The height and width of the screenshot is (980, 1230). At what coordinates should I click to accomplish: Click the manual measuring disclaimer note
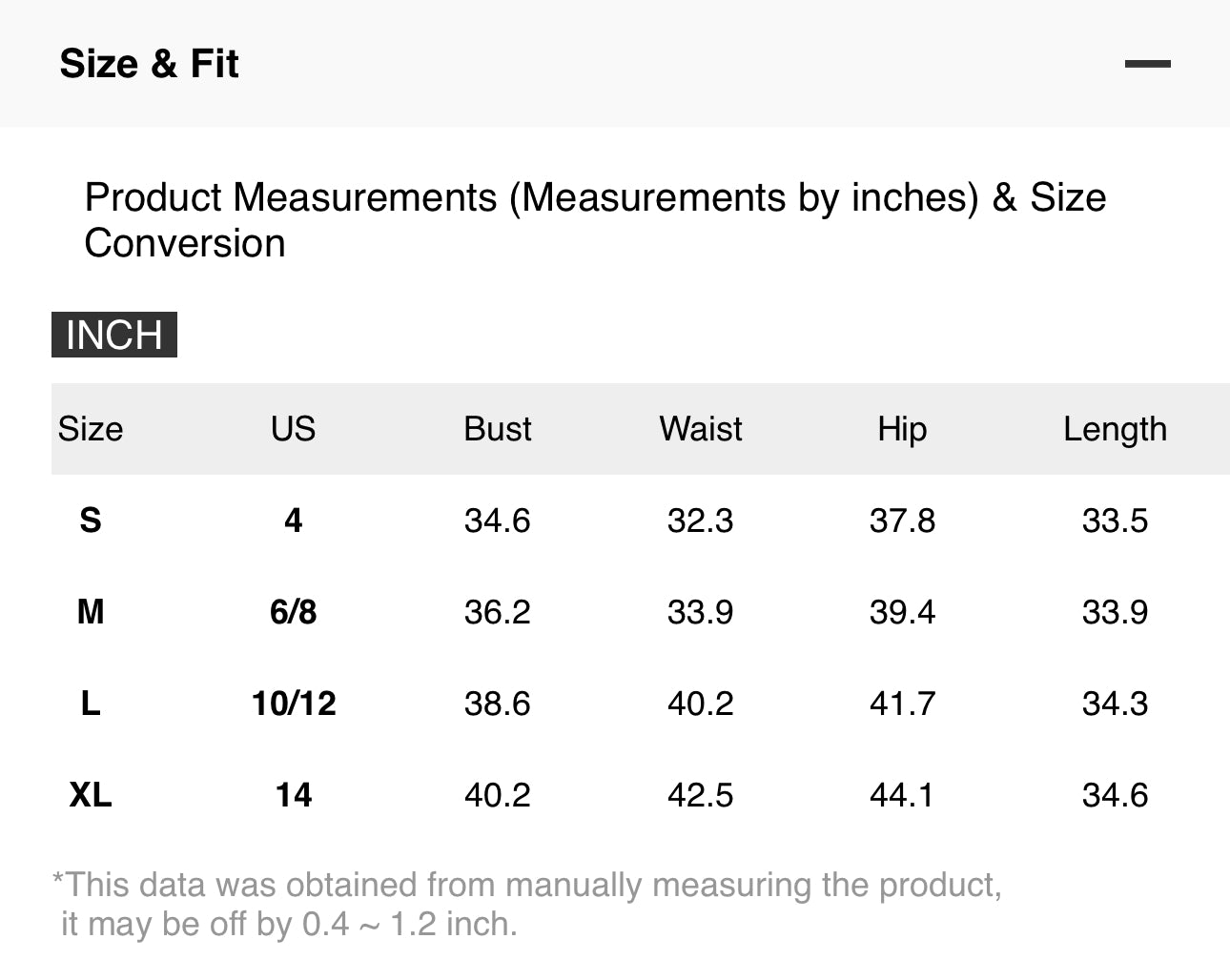click(x=527, y=904)
